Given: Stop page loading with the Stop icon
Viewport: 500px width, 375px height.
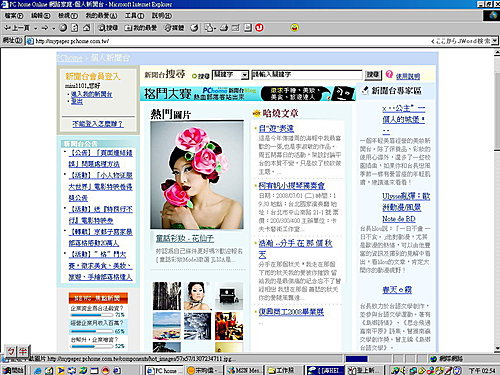Looking at the screenshot, I should pyautogui.click(x=63, y=28).
